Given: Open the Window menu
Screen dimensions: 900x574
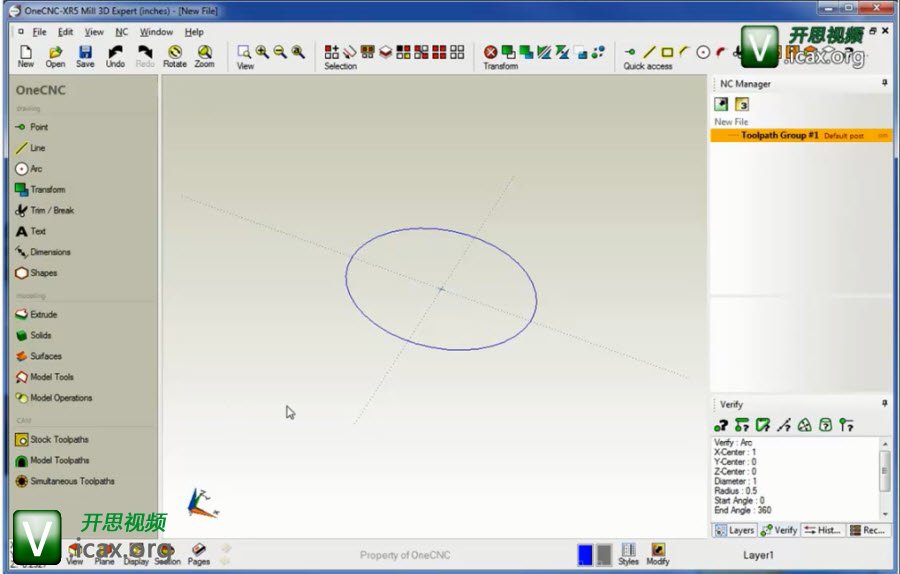Looking at the screenshot, I should 156,32.
